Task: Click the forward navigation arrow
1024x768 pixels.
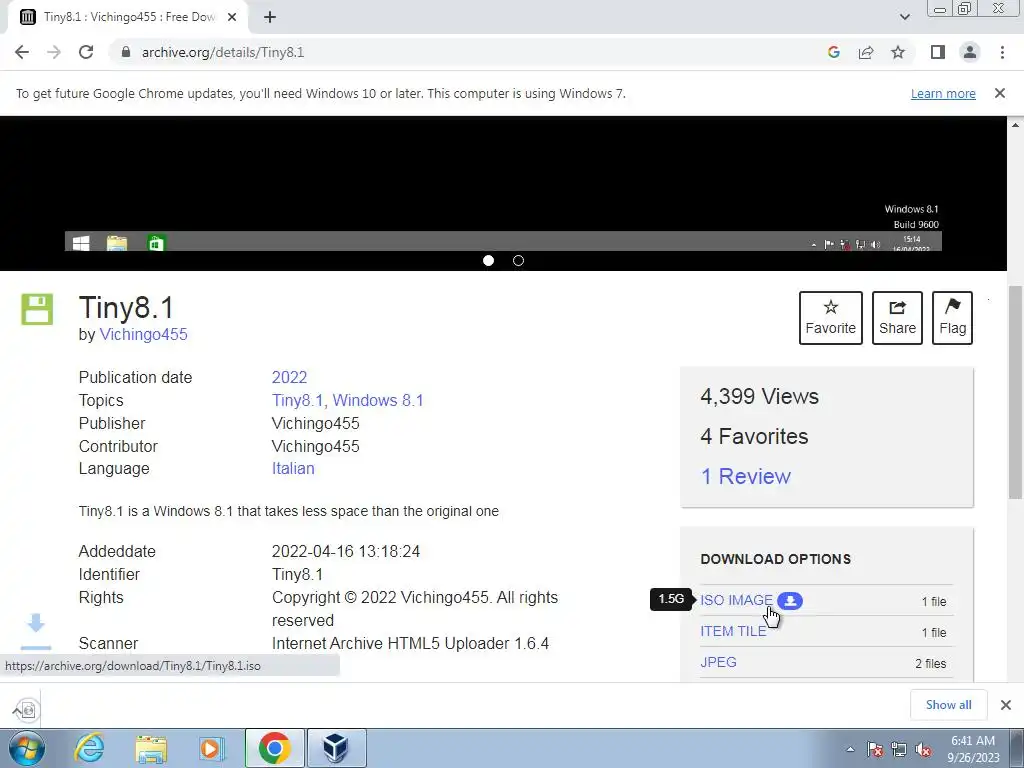Action: pos(54,52)
